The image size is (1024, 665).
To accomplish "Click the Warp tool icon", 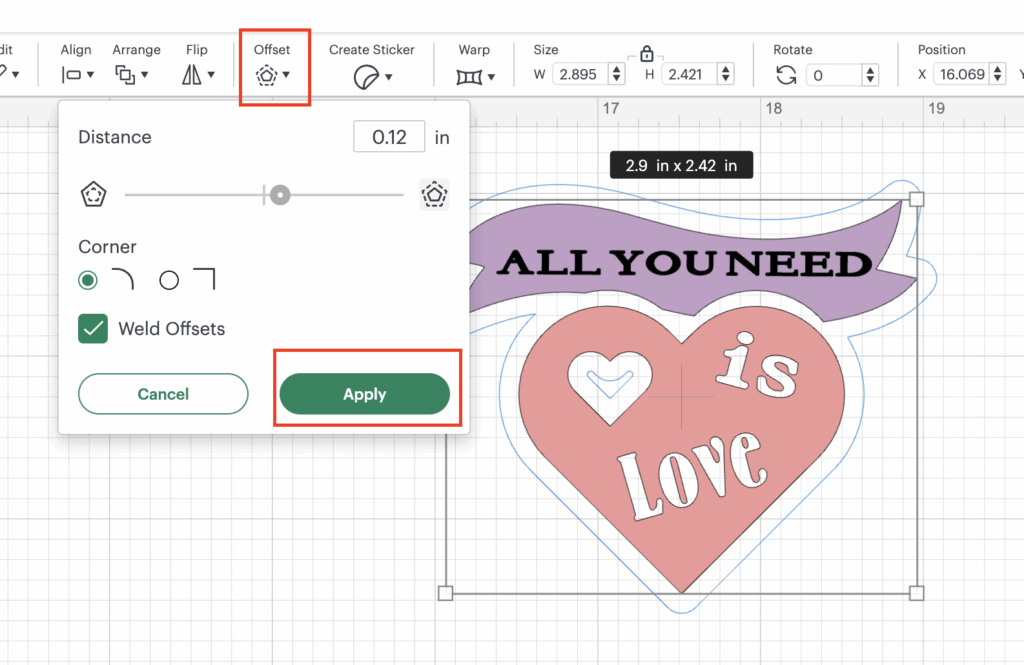I will (467, 76).
